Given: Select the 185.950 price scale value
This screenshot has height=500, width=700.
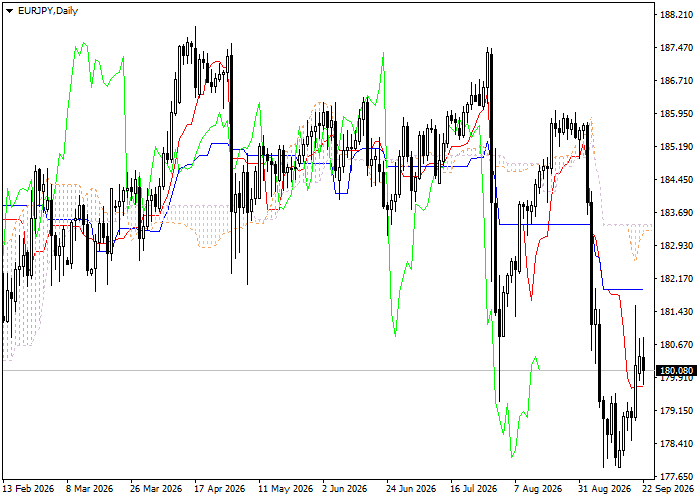Looking at the screenshot, I should coord(676,114).
